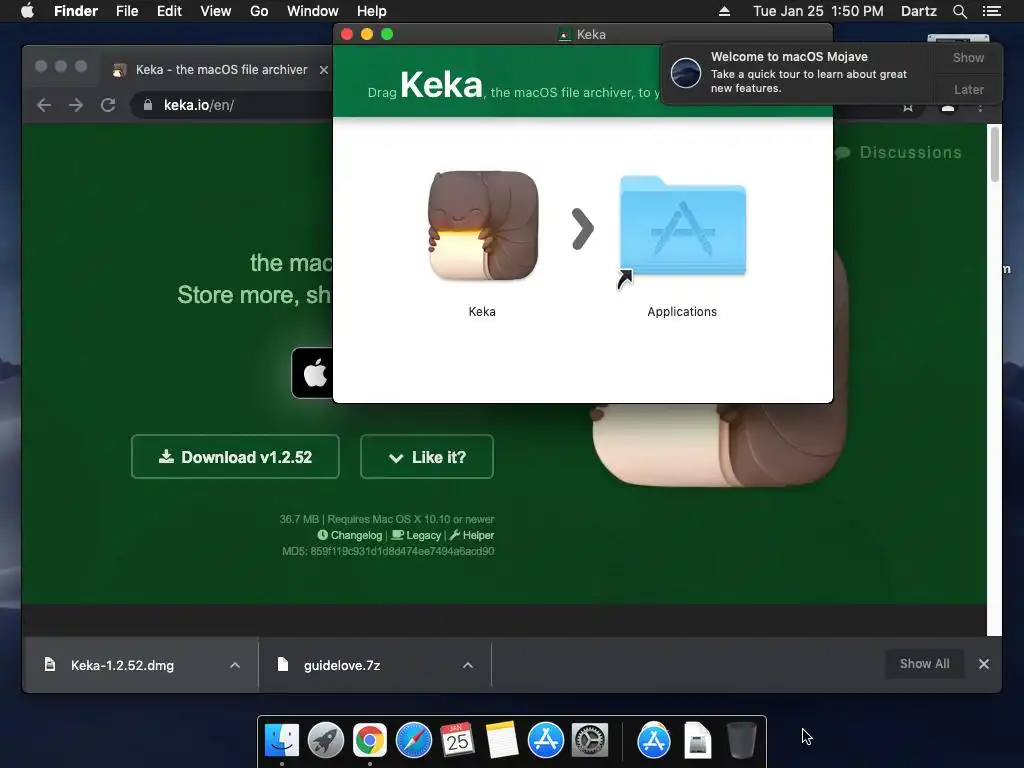1024x768 pixels.
Task: Click the guidelove.7z download item
Action: pos(375,665)
